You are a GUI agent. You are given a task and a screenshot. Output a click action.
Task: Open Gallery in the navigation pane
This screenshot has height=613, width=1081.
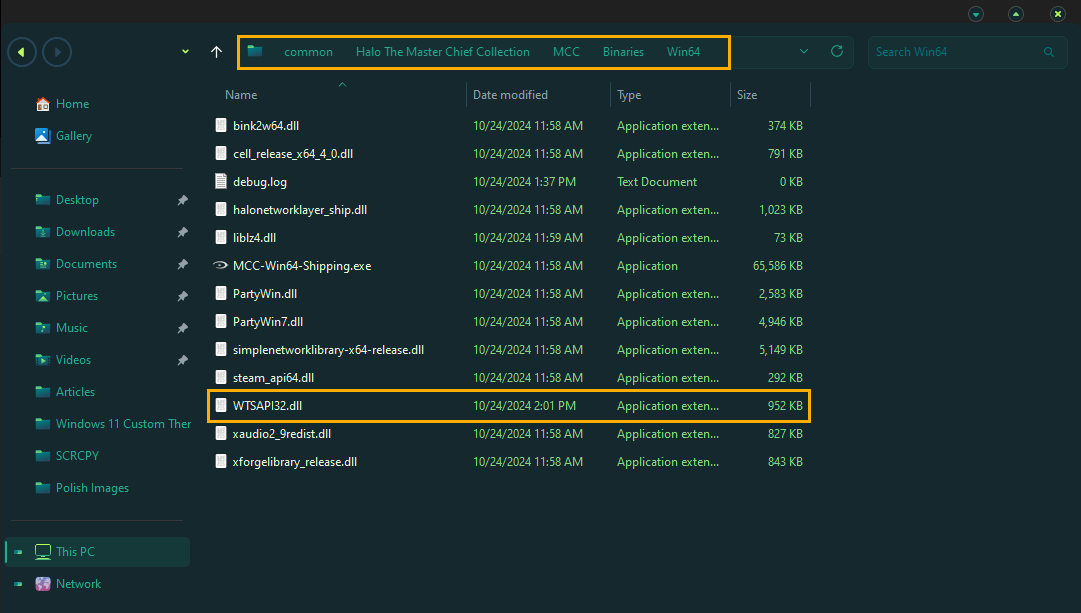pos(74,136)
